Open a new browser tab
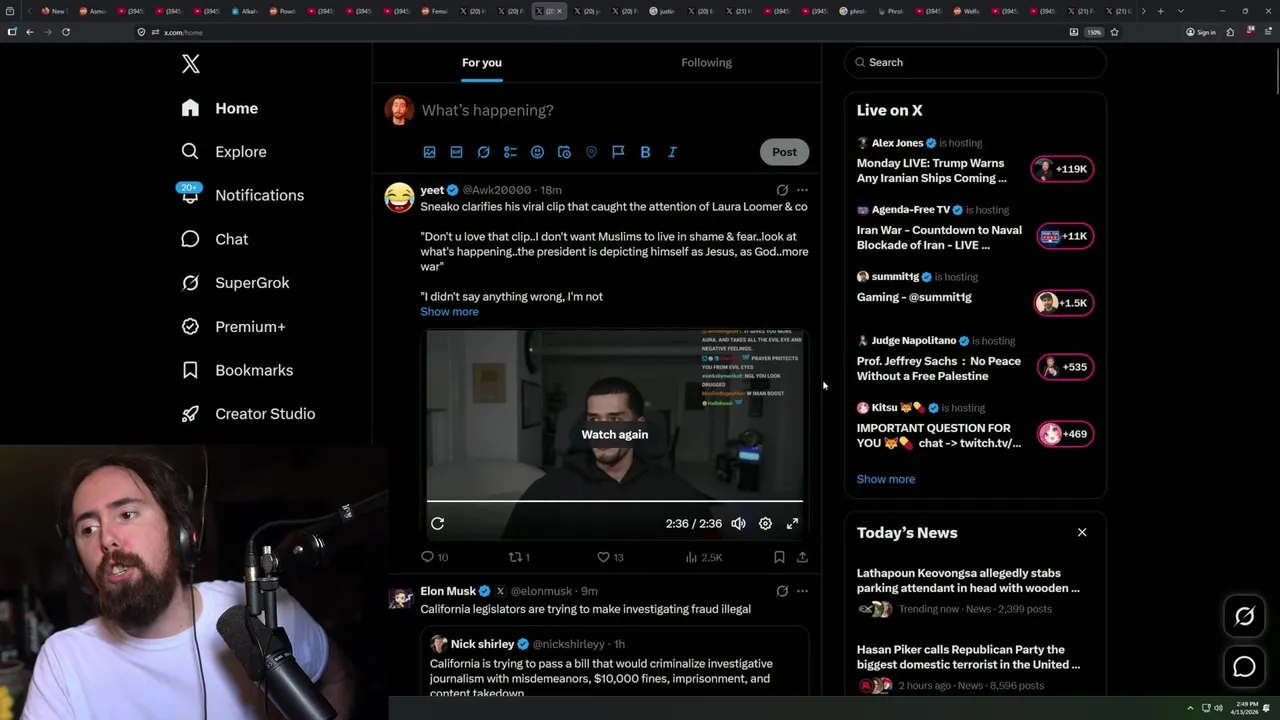1280x720 pixels. 1160,11
